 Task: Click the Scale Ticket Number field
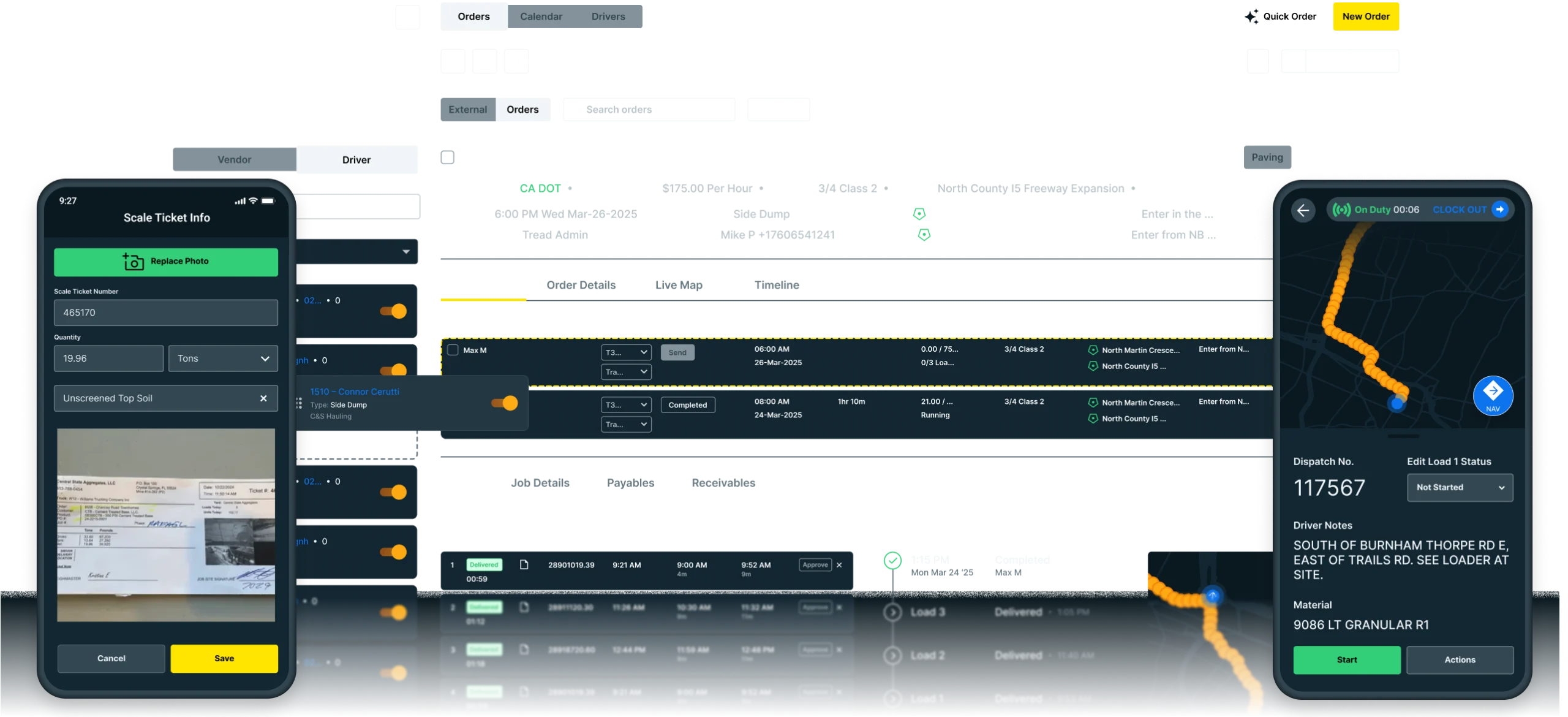click(166, 313)
